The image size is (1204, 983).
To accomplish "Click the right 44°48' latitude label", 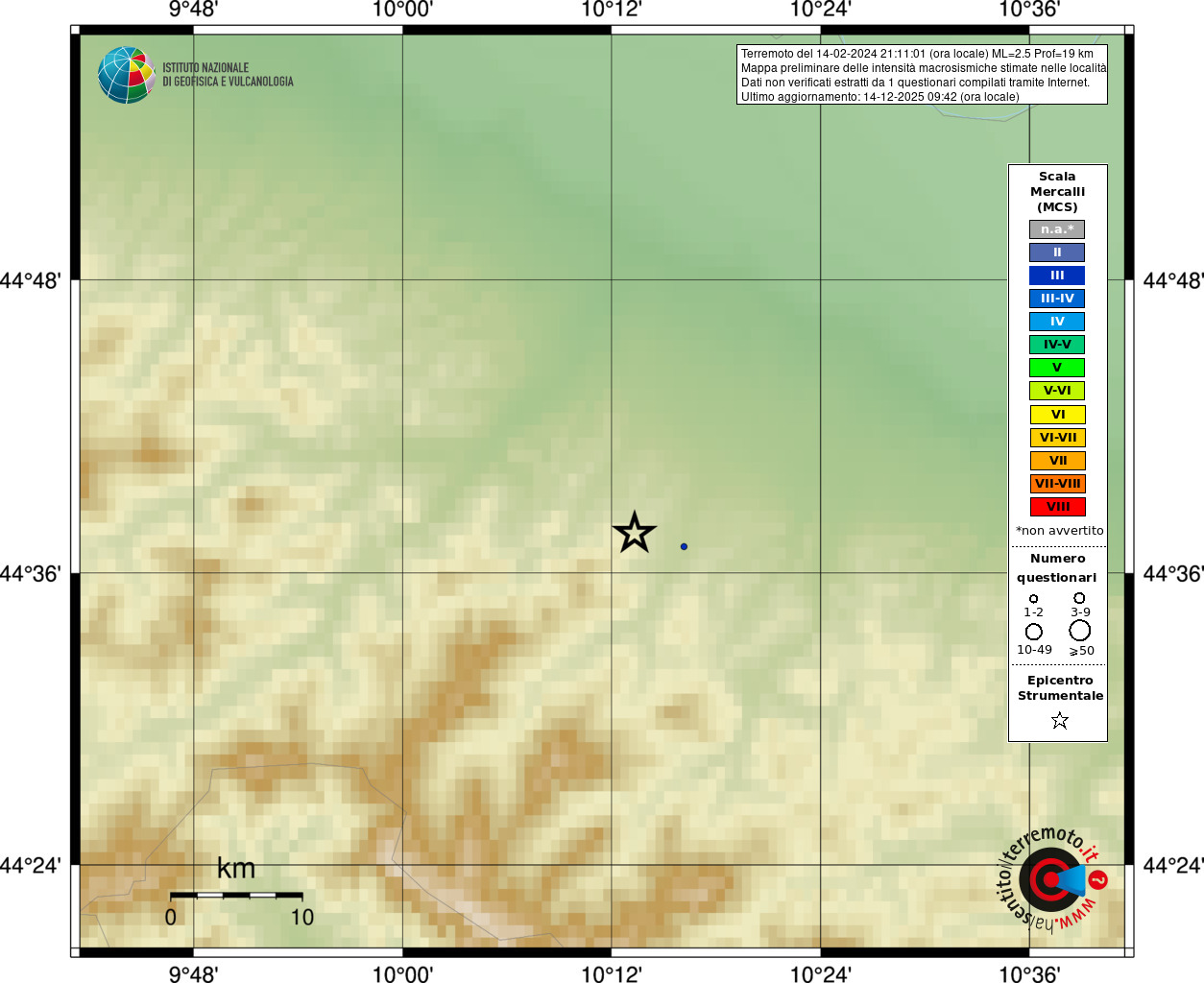I will [1173, 280].
